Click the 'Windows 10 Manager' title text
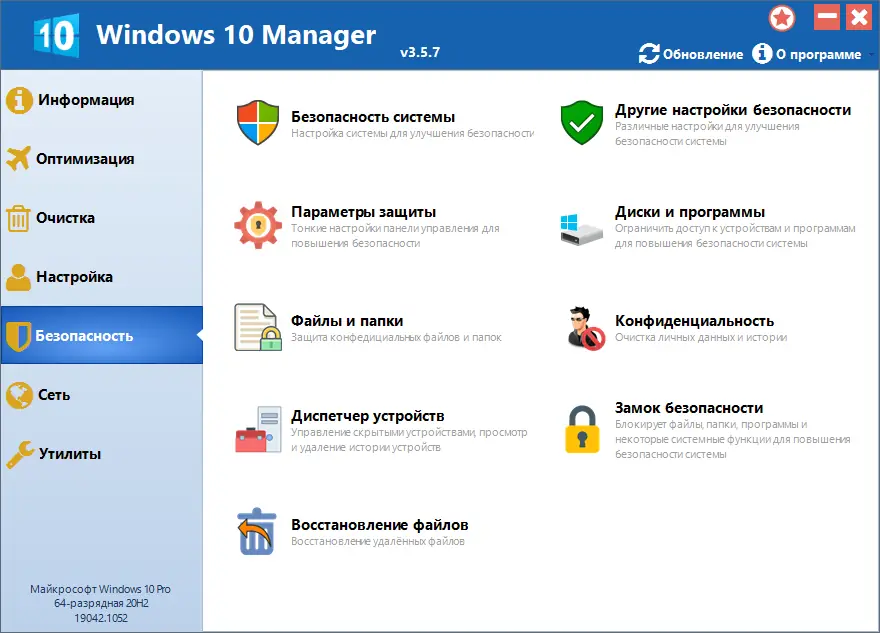The width and height of the screenshot is (880, 633). pyautogui.click(x=236, y=35)
